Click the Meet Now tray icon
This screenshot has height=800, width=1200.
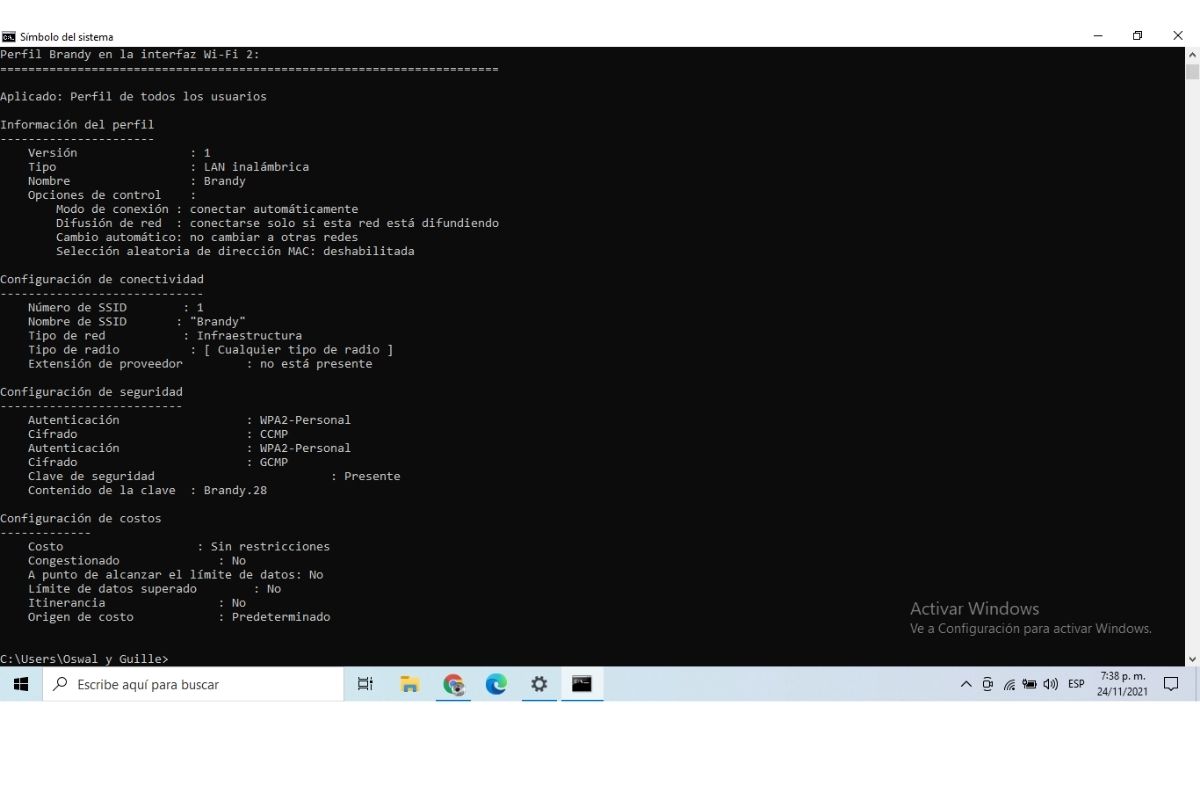988,685
